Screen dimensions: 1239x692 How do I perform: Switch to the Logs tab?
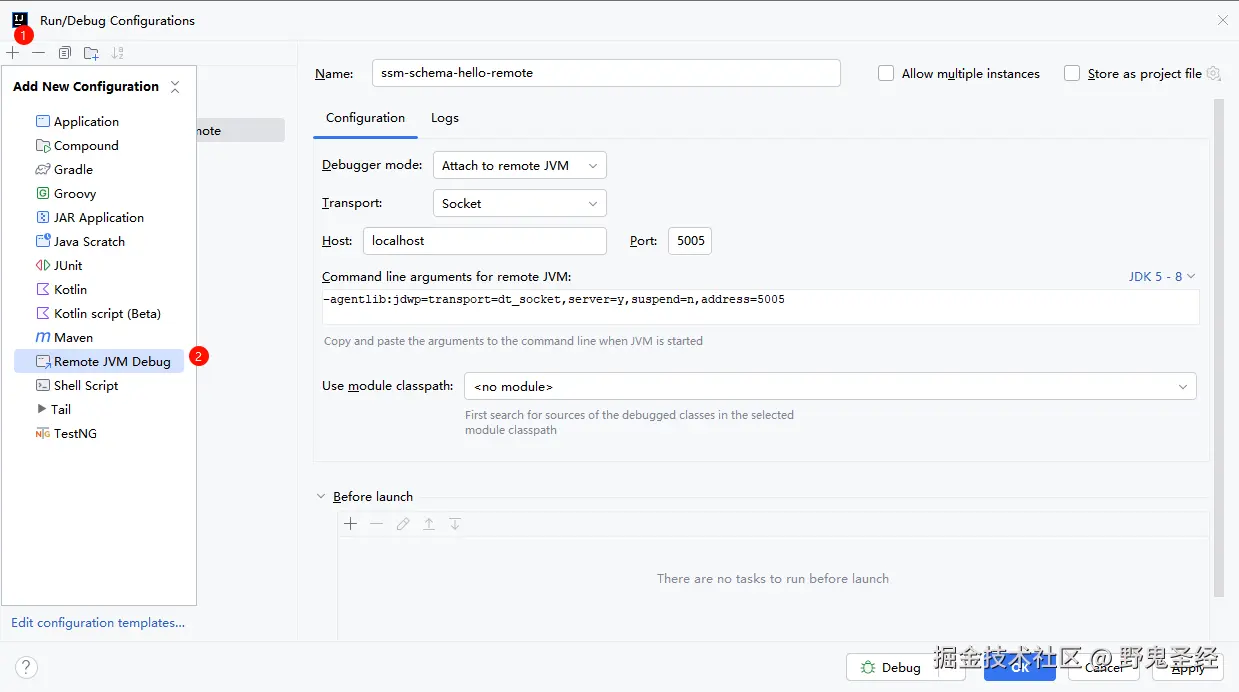point(445,118)
